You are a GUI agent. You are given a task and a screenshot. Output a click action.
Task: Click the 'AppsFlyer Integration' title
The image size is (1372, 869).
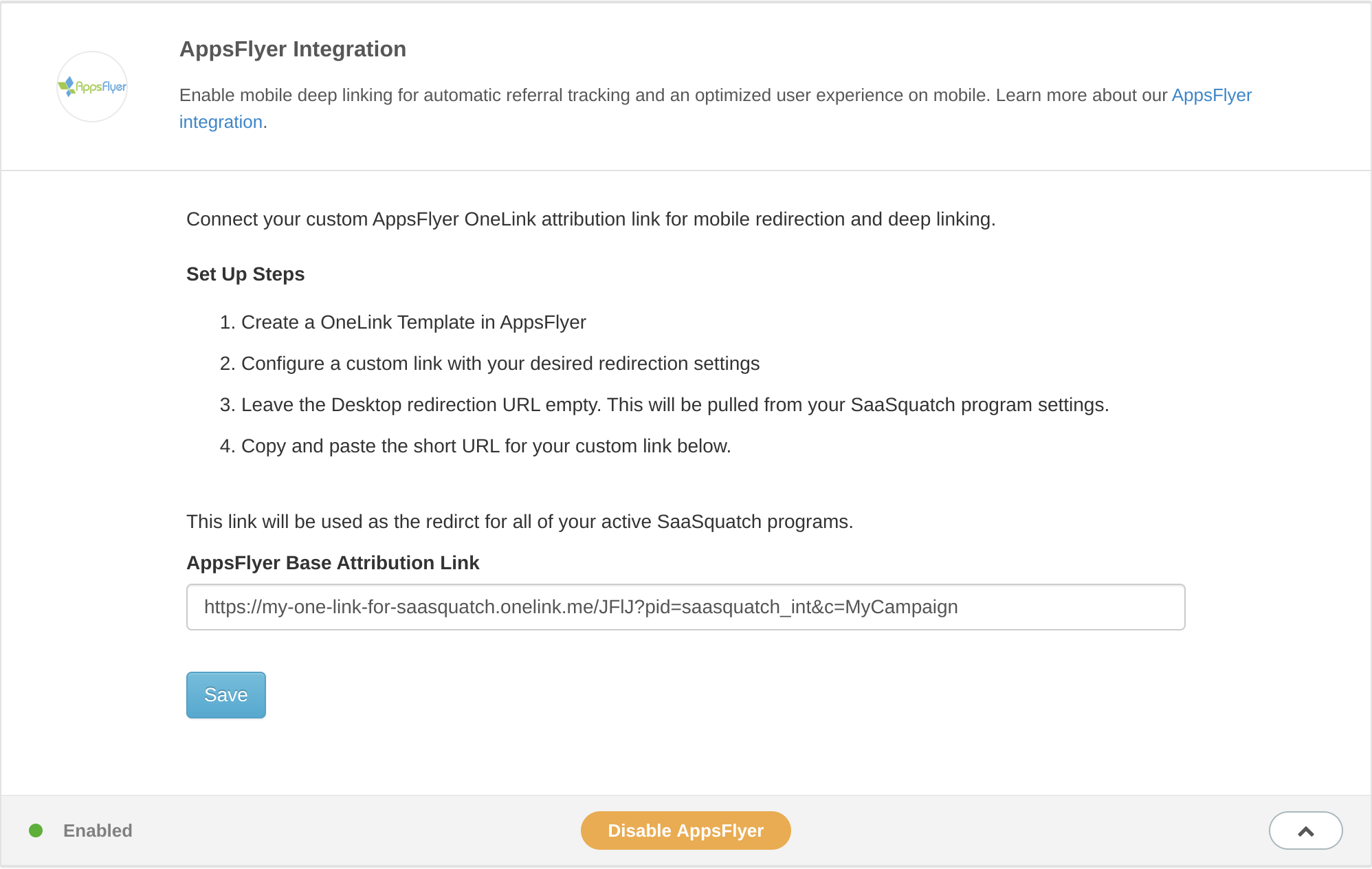(x=293, y=49)
